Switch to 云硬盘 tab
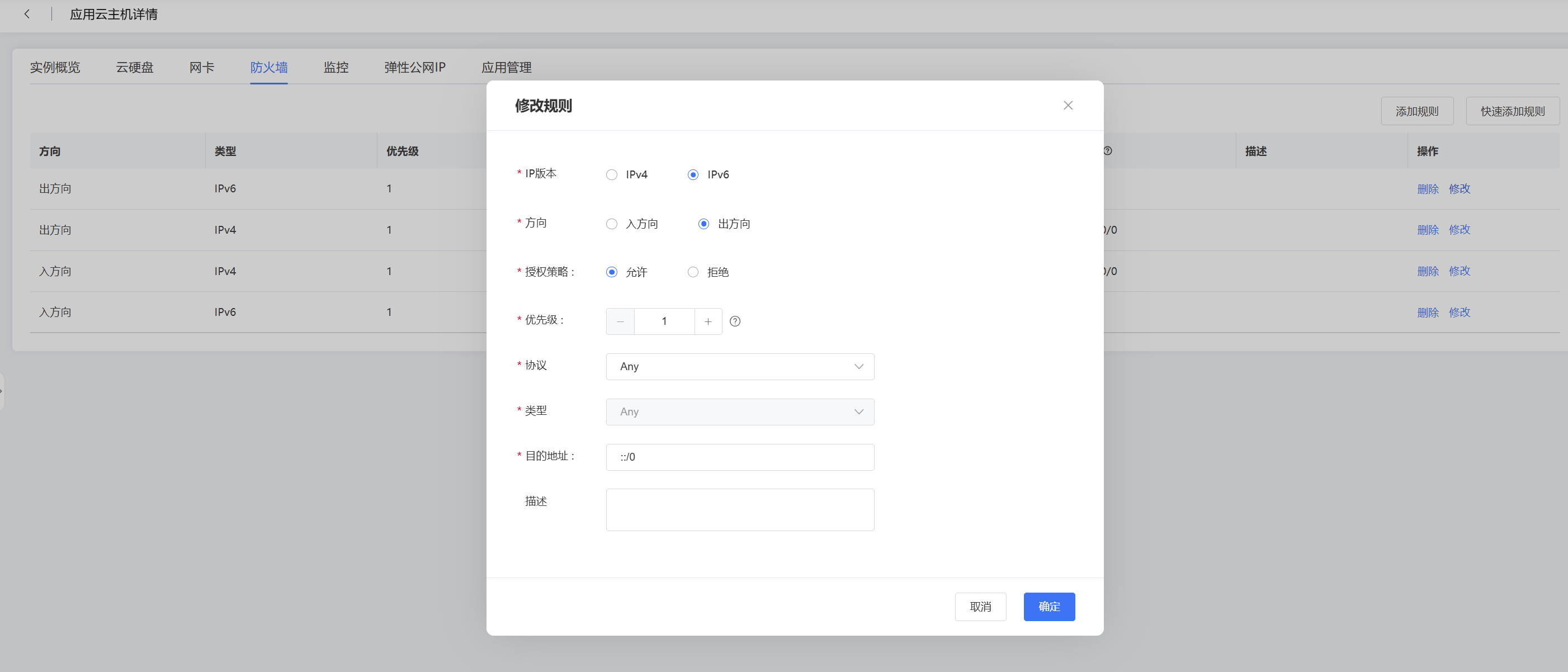 135,68
